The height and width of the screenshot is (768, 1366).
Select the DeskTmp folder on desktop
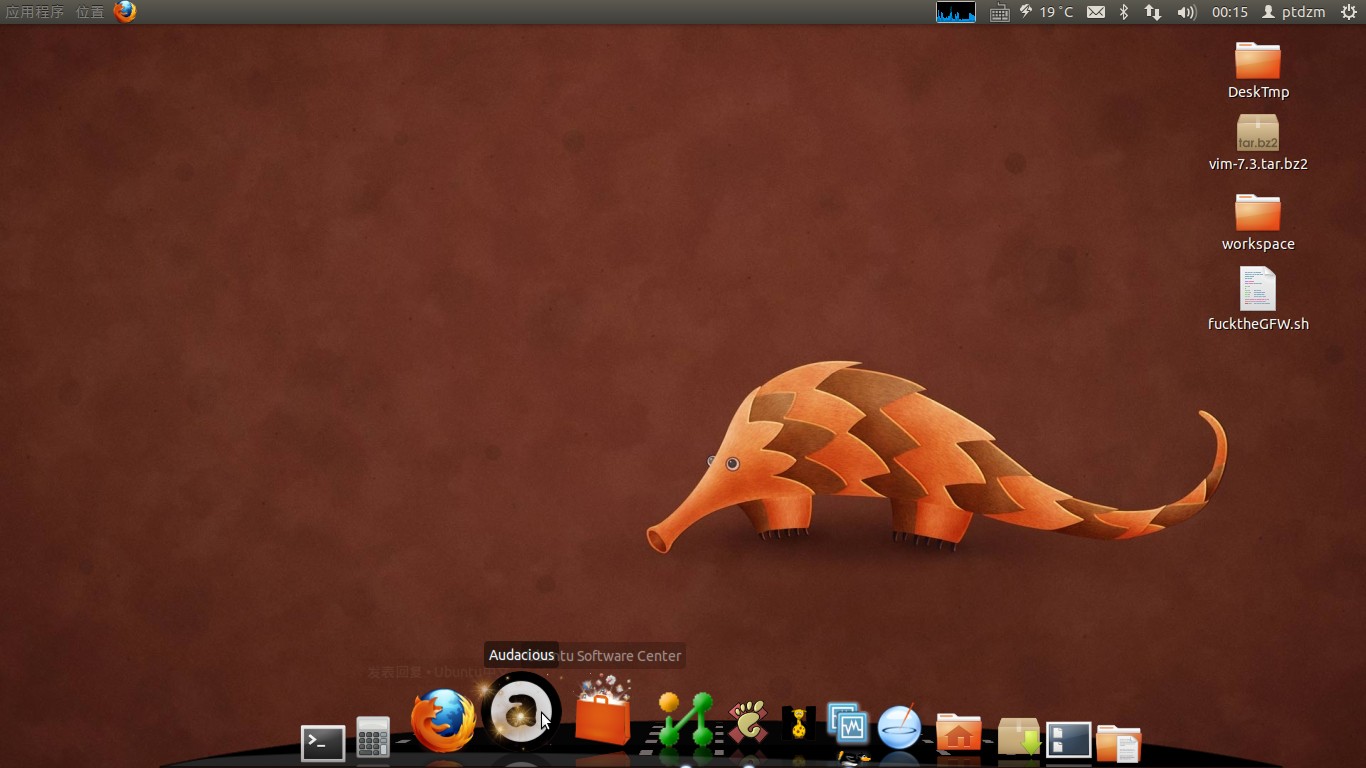pyautogui.click(x=1258, y=70)
